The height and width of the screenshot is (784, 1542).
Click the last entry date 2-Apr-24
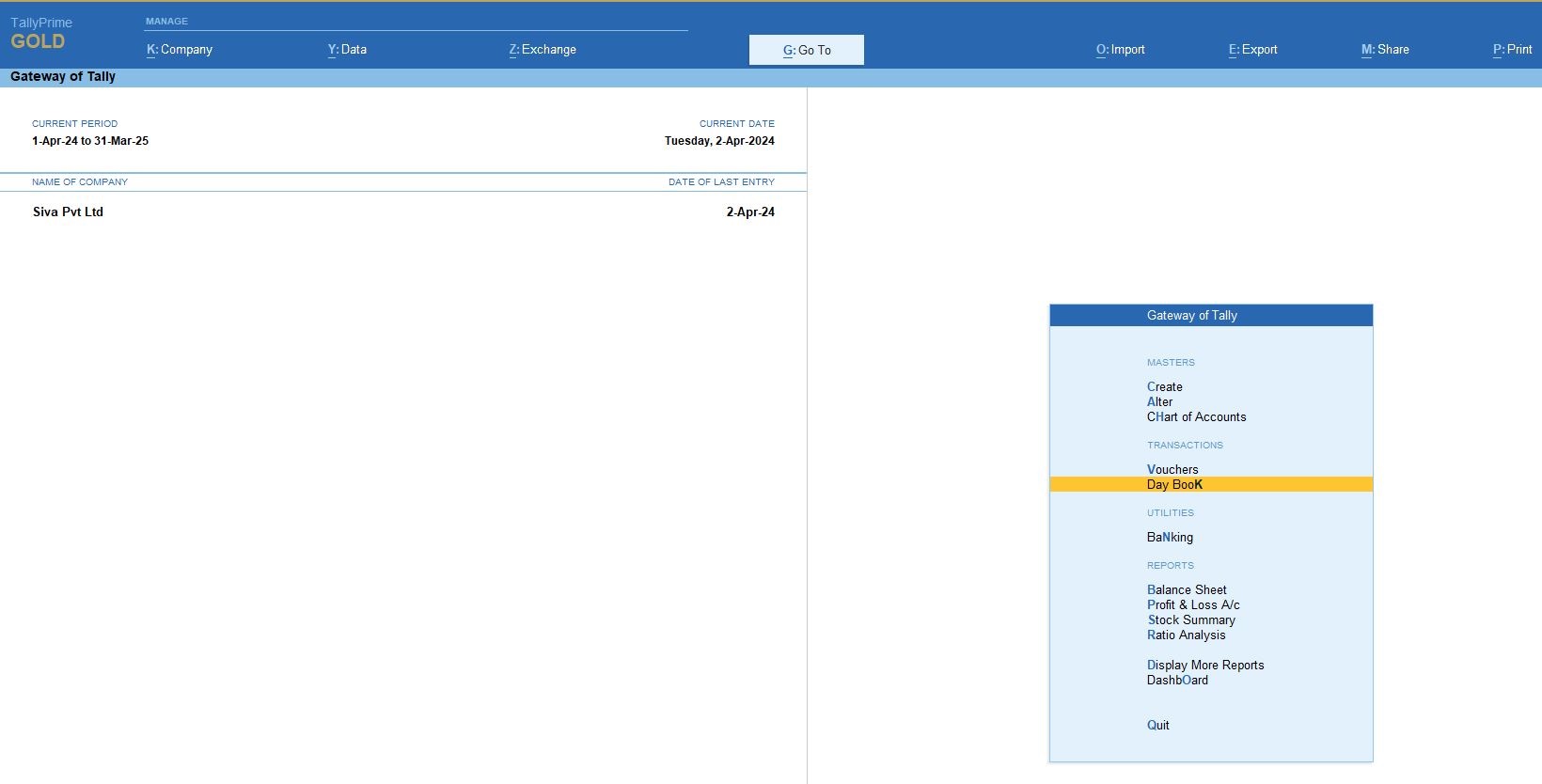pyautogui.click(x=750, y=212)
